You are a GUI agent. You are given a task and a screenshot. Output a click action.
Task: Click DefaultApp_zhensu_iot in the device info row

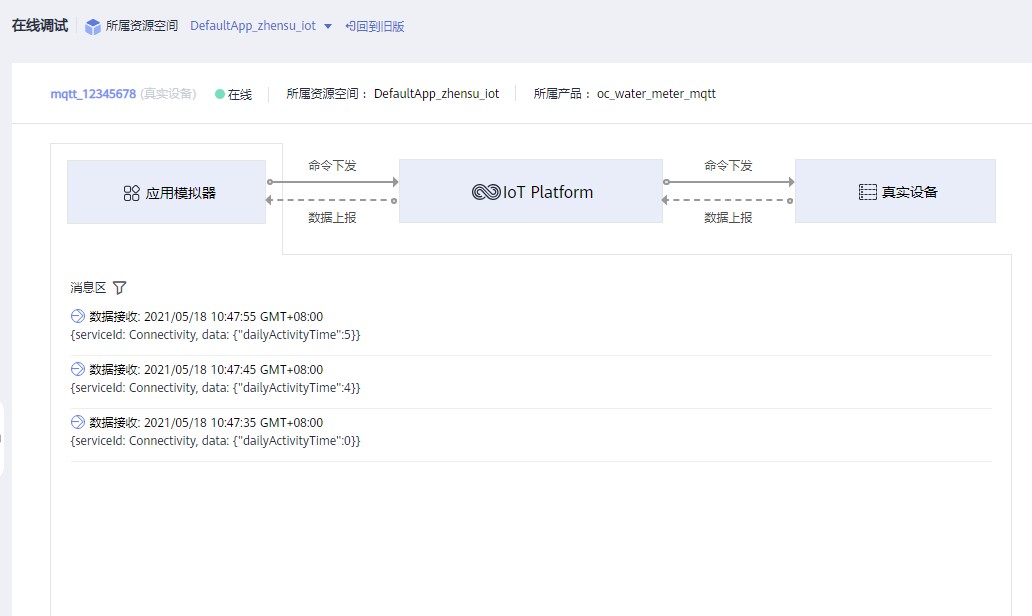[x=436, y=93]
